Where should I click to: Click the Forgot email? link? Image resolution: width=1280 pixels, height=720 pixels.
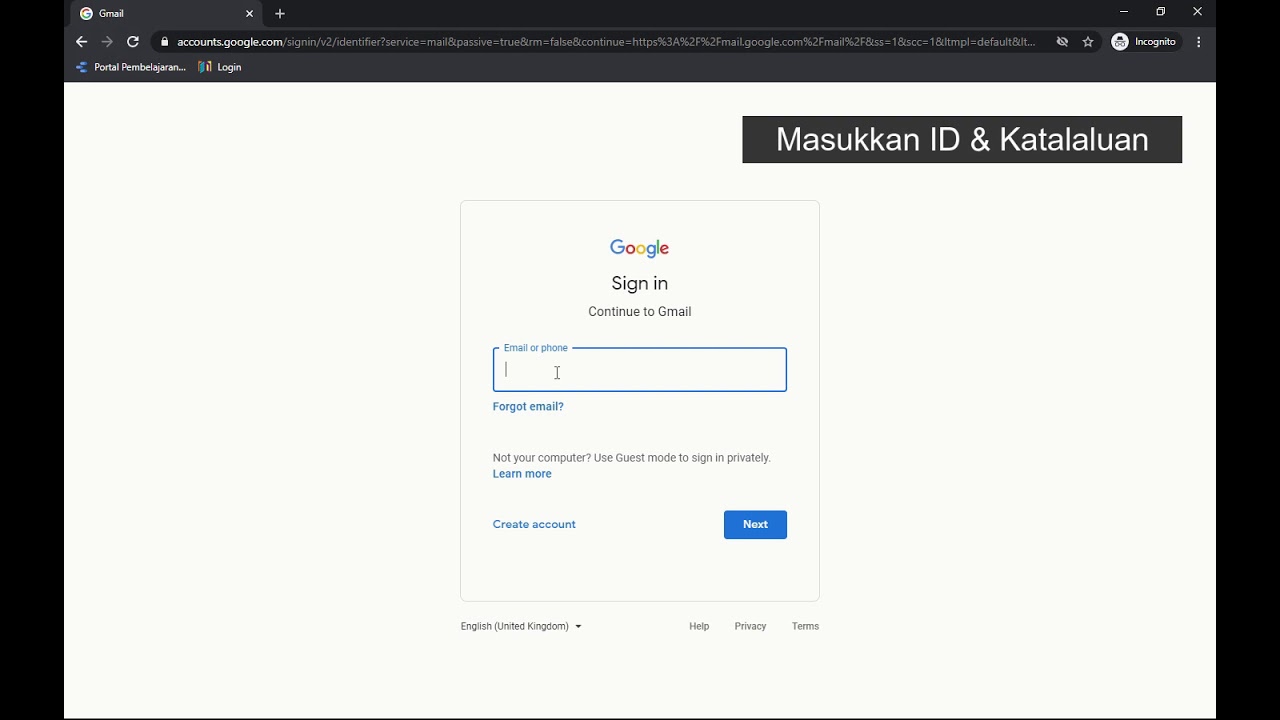point(528,406)
